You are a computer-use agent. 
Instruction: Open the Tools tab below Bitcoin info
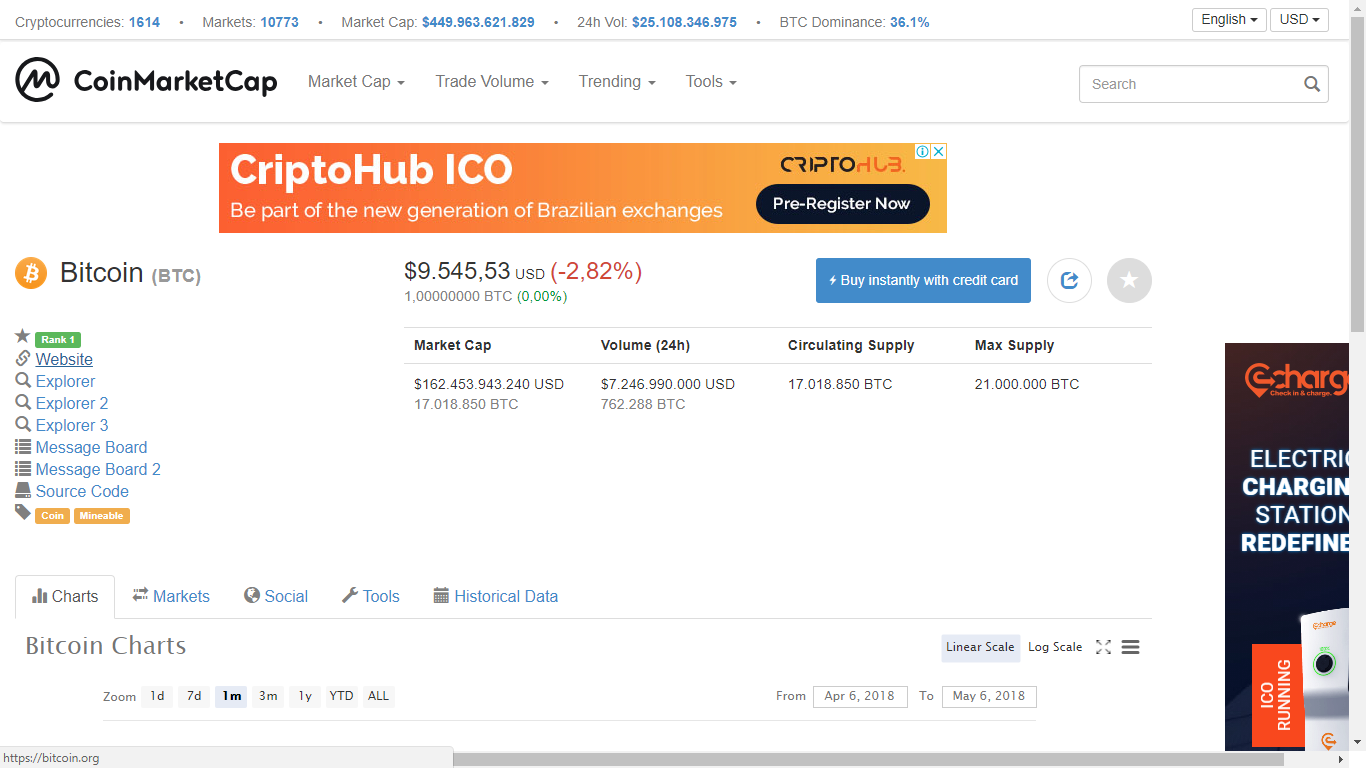(x=371, y=597)
